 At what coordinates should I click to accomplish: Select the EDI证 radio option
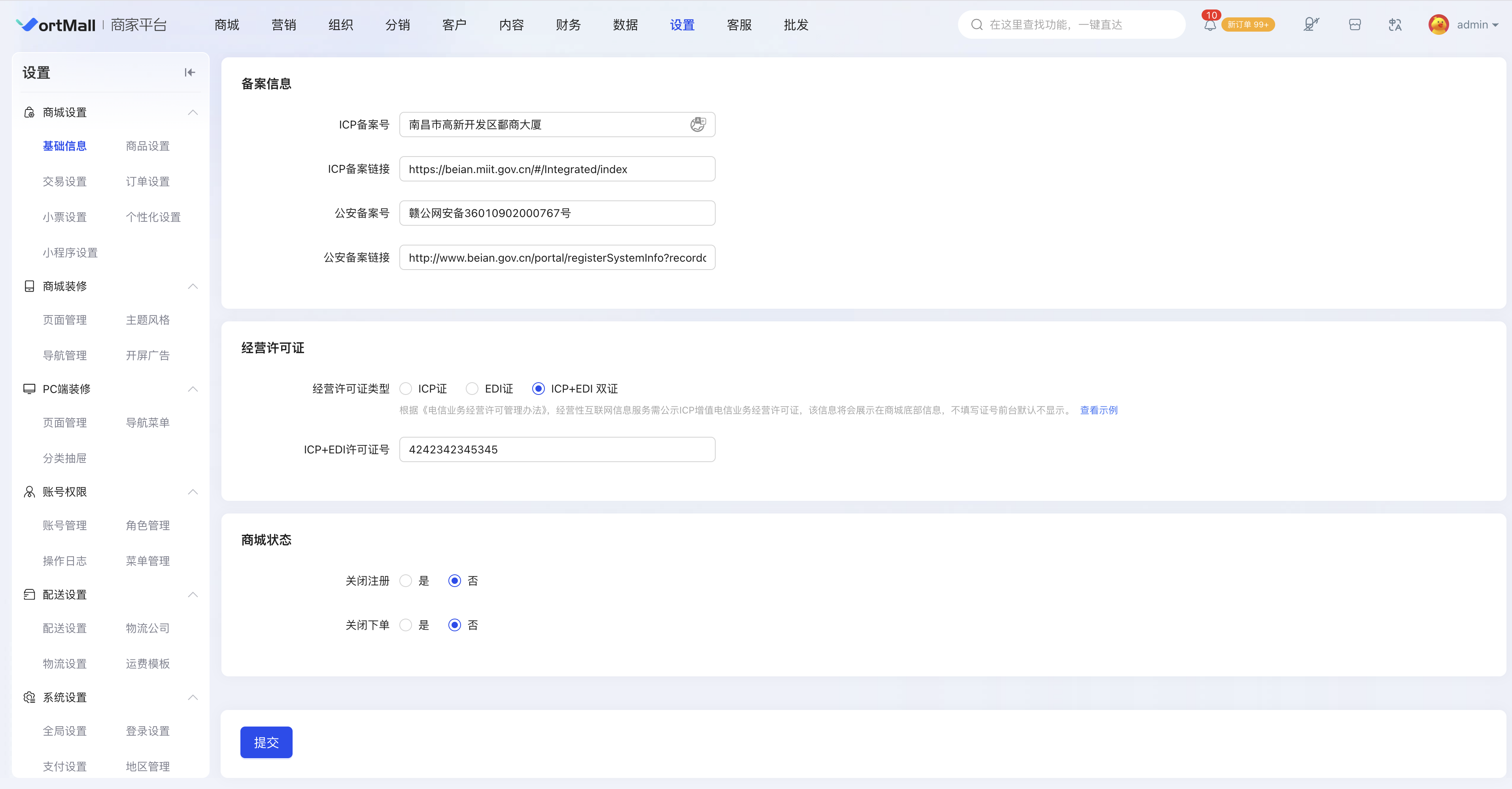pyautogui.click(x=472, y=389)
